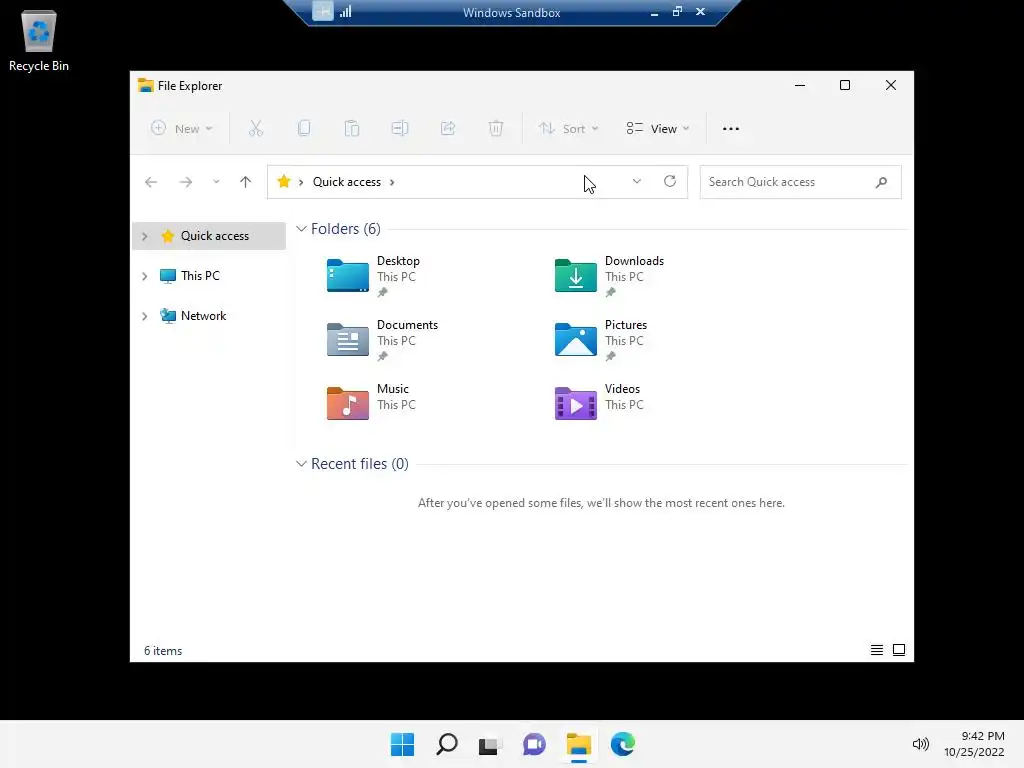Viewport: 1024px width, 768px height.
Task: Select This PC in navigation pane
Action: point(209,276)
